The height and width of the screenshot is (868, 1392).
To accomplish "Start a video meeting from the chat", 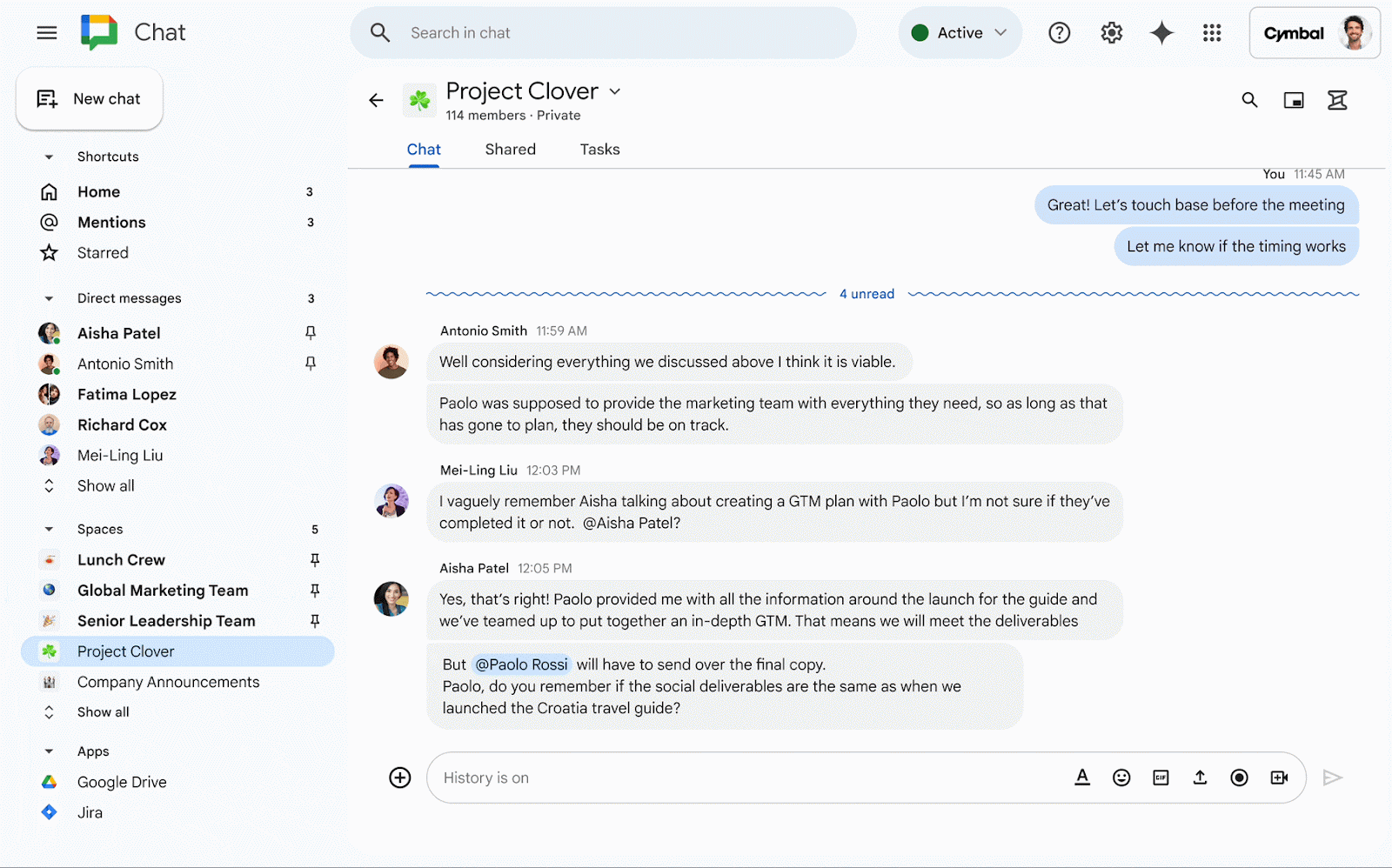I will [x=1279, y=778].
